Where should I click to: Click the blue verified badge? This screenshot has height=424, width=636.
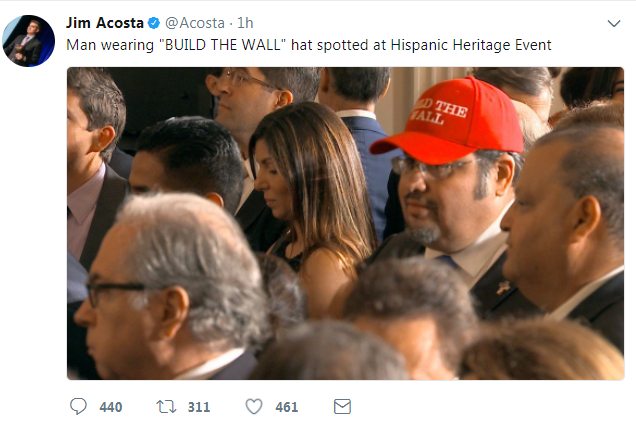[x=154, y=23]
